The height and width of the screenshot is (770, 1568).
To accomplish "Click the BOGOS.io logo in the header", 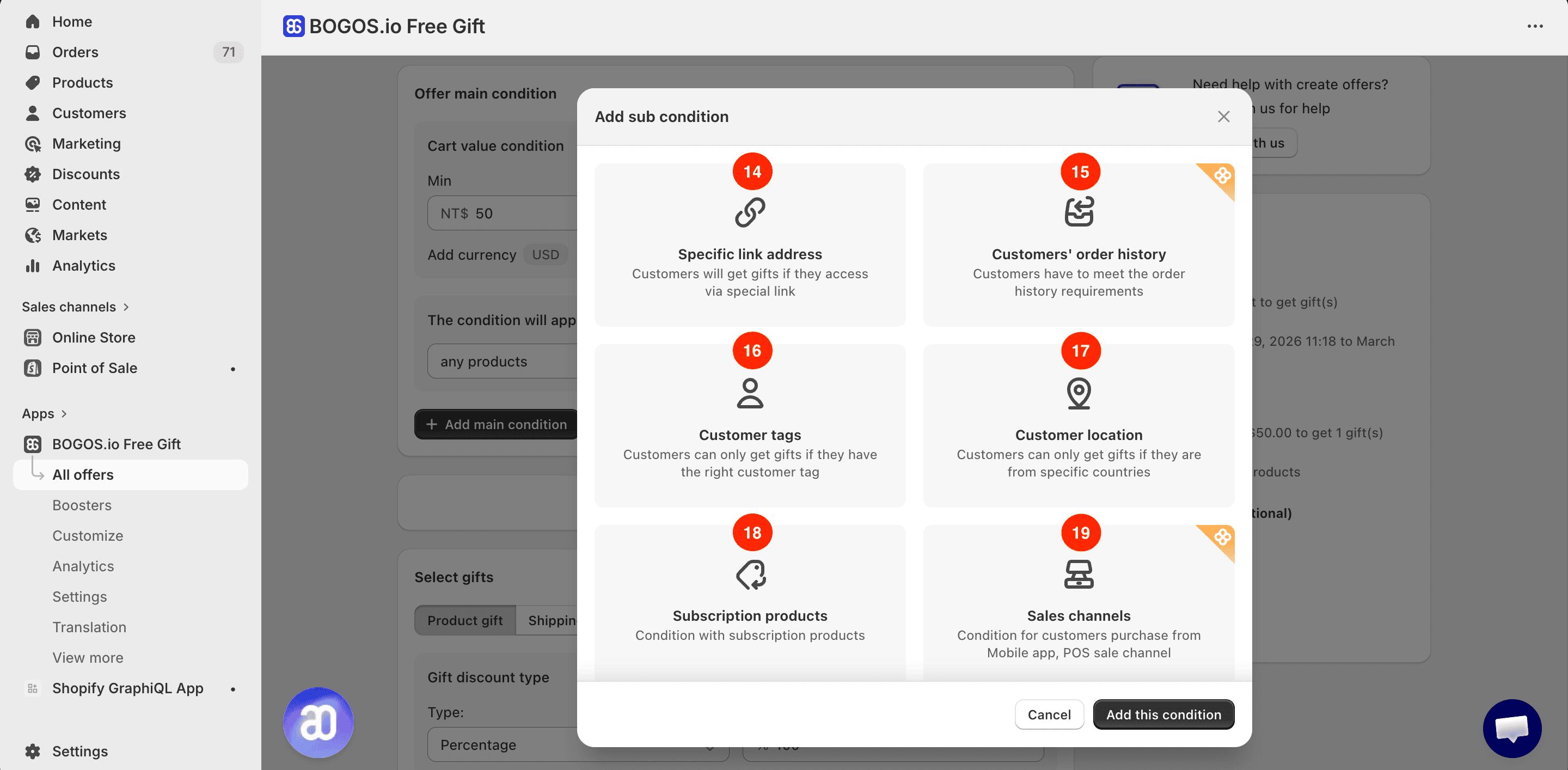I will 293,26.
